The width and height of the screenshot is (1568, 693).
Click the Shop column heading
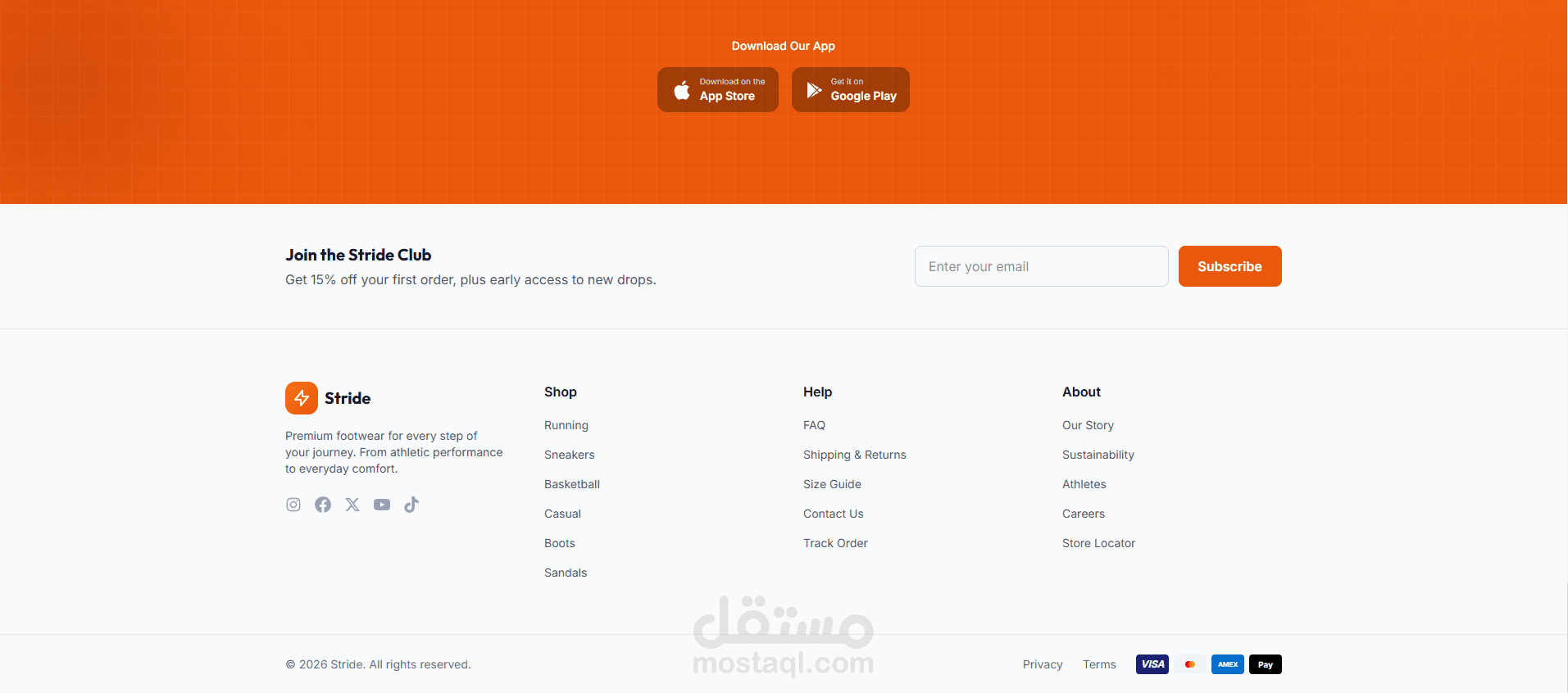(561, 392)
